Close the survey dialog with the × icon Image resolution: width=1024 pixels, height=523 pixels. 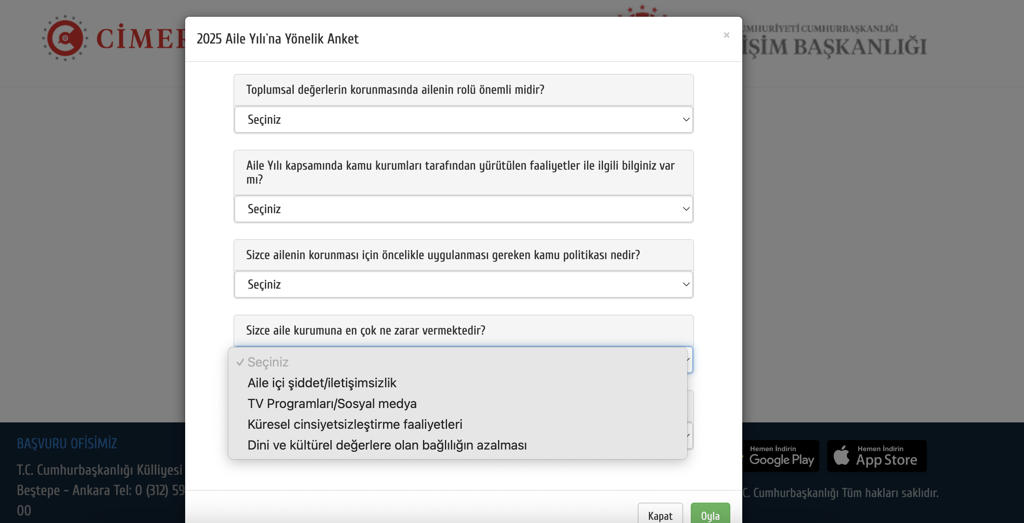(x=726, y=35)
